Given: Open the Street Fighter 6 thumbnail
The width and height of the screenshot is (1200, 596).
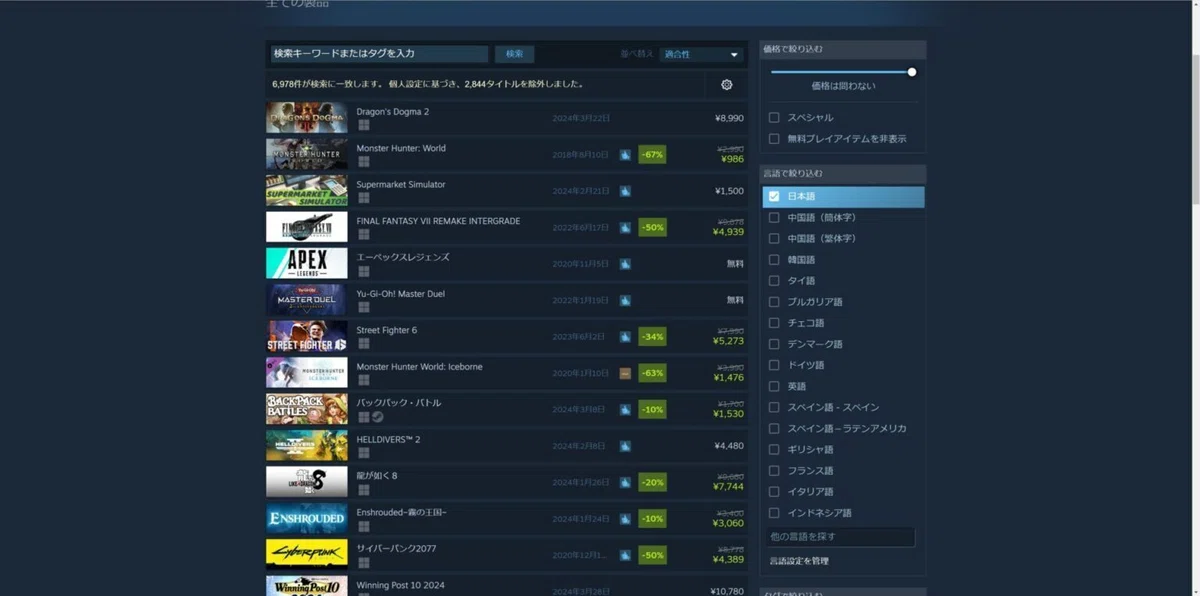Looking at the screenshot, I should (307, 336).
